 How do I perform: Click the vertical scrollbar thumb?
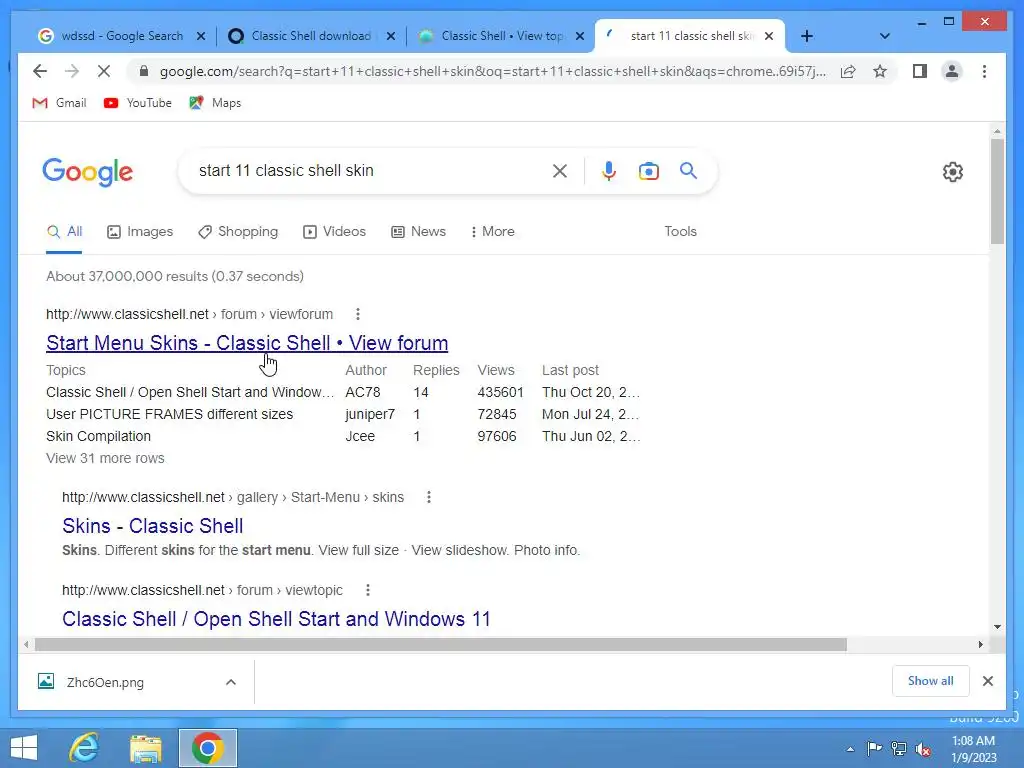point(997,191)
